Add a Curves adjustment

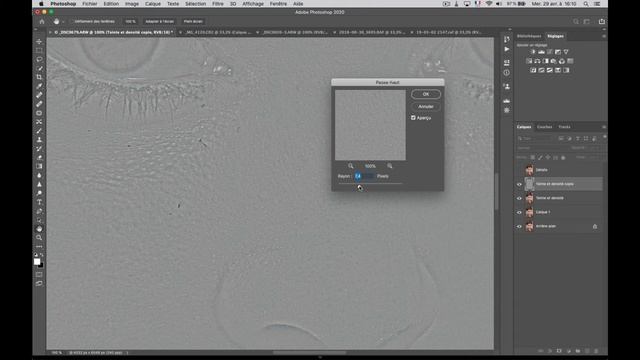click(549, 52)
